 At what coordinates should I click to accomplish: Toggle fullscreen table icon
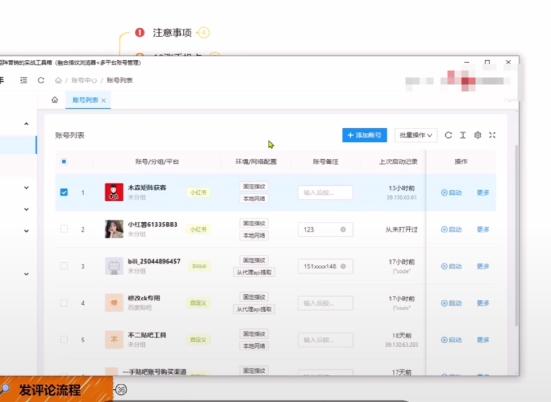click(x=492, y=135)
